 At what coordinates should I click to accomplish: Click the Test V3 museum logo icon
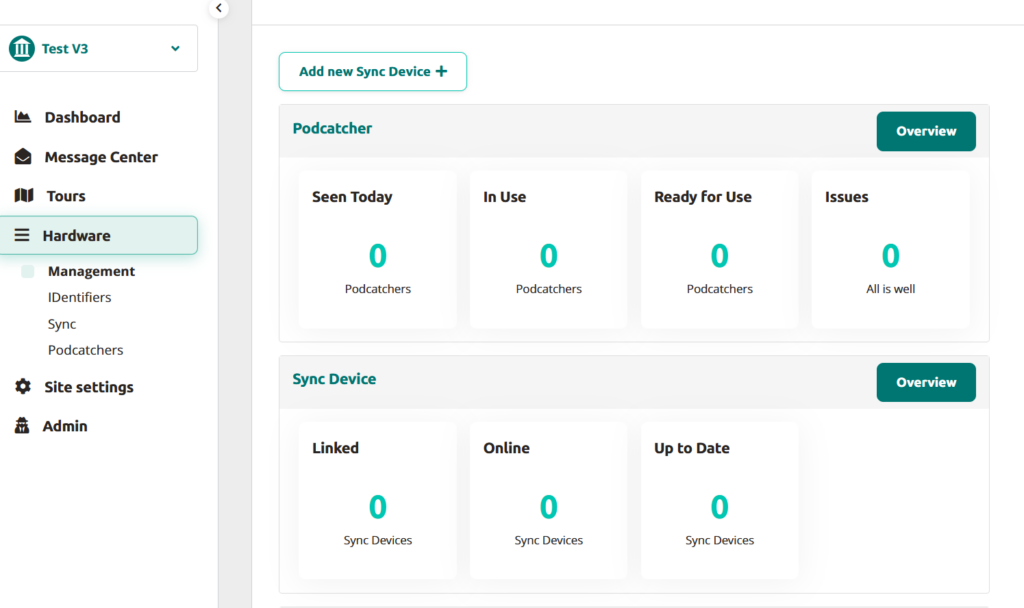pyautogui.click(x=22, y=49)
